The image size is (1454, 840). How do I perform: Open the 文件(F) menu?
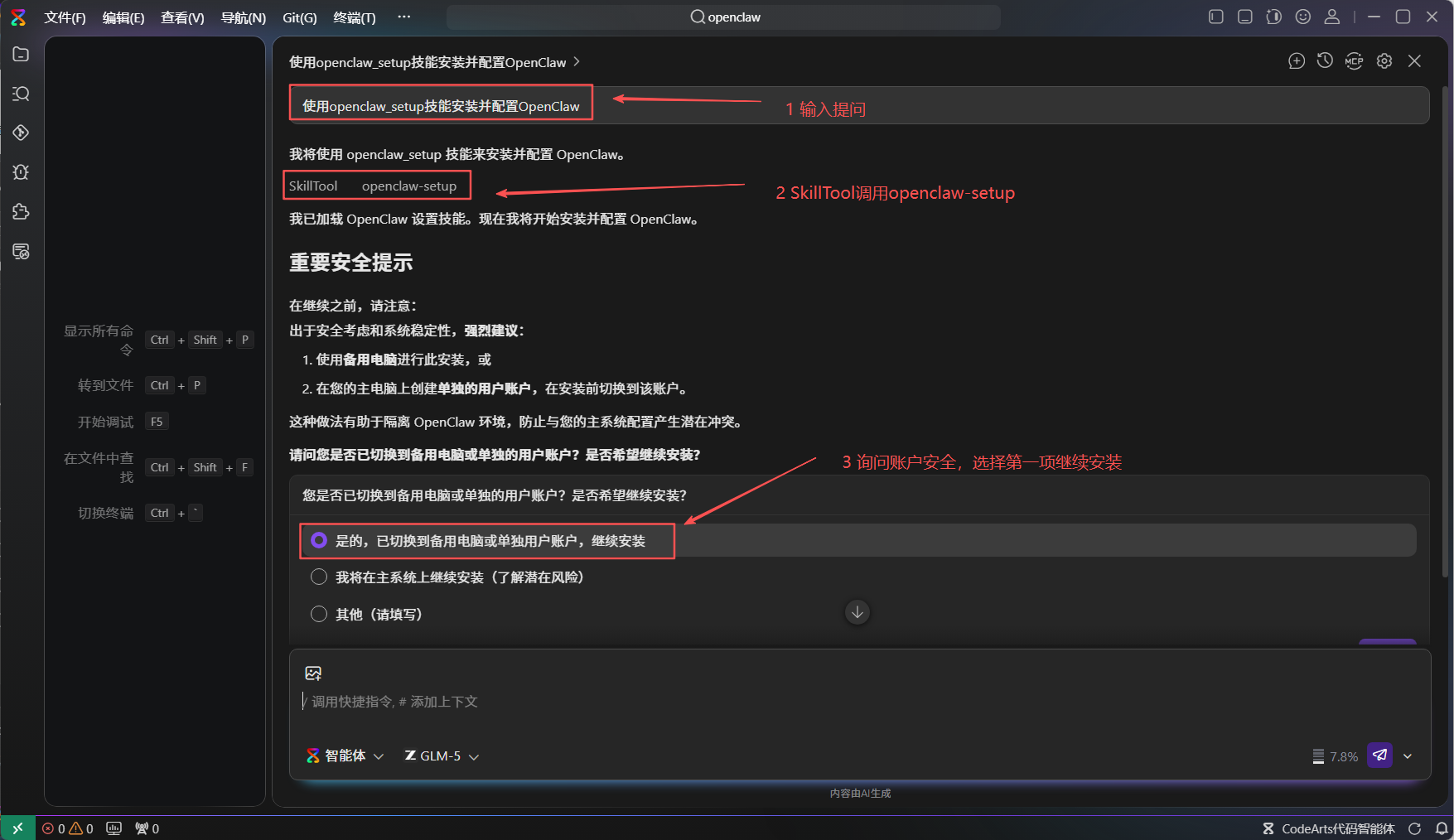(65, 17)
